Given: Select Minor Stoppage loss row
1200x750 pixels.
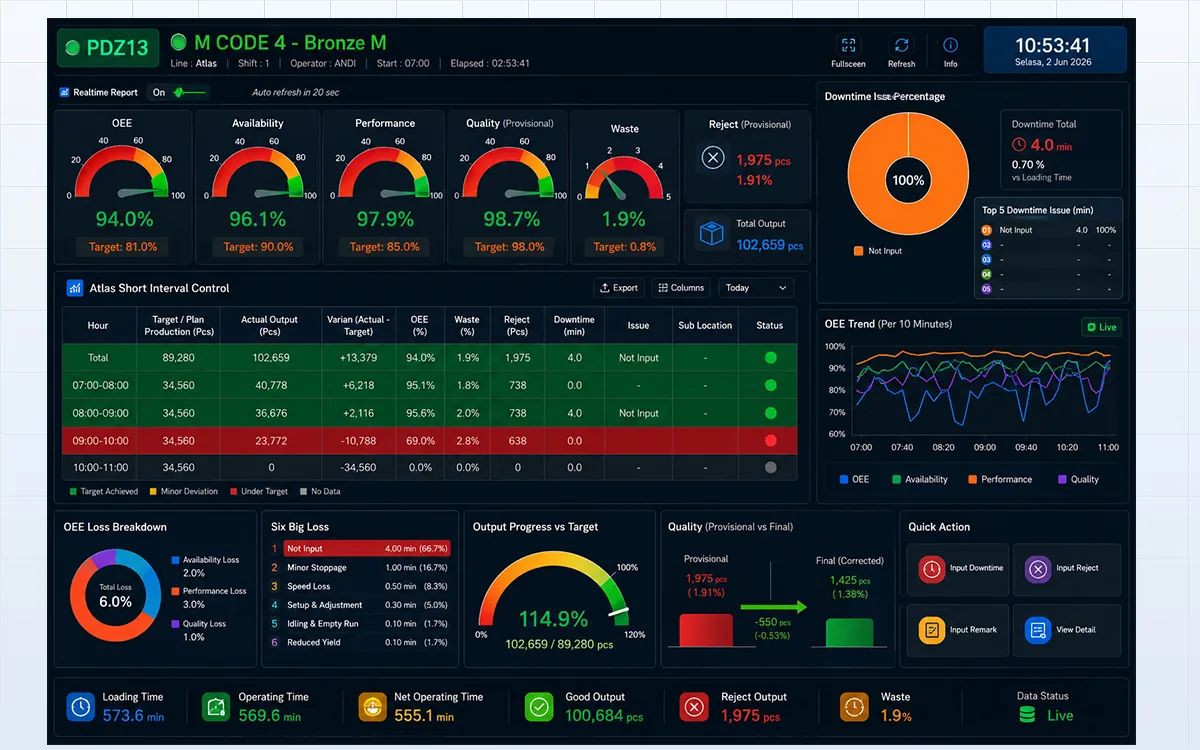Looking at the screenshot, I should (361, 567).
